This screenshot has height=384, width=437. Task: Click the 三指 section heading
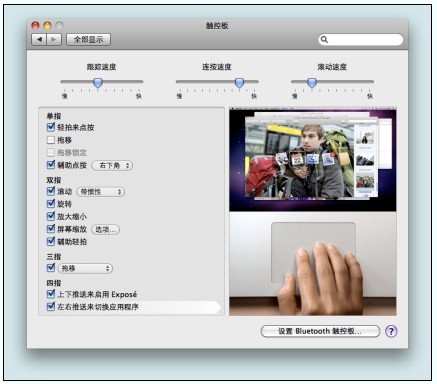(54, 257)
